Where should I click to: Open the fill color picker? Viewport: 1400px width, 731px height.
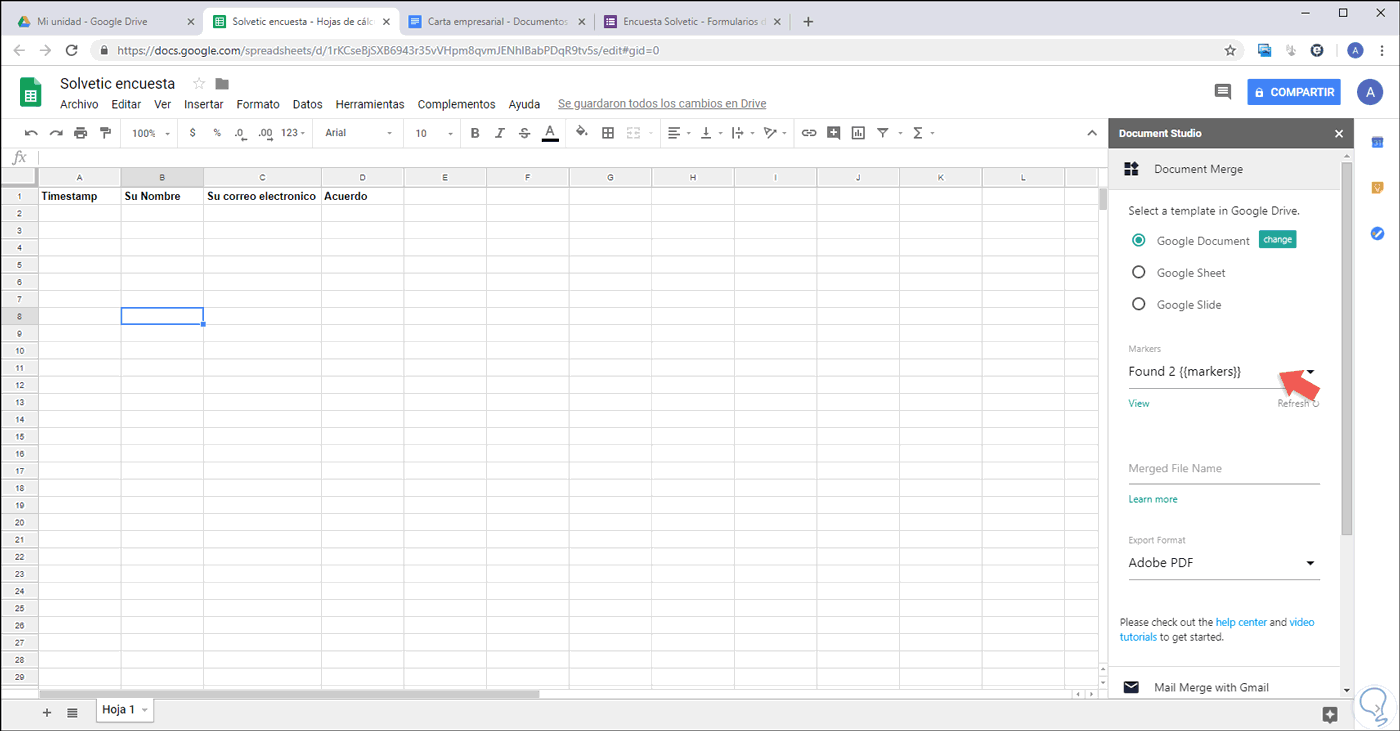tap(582, 133)
